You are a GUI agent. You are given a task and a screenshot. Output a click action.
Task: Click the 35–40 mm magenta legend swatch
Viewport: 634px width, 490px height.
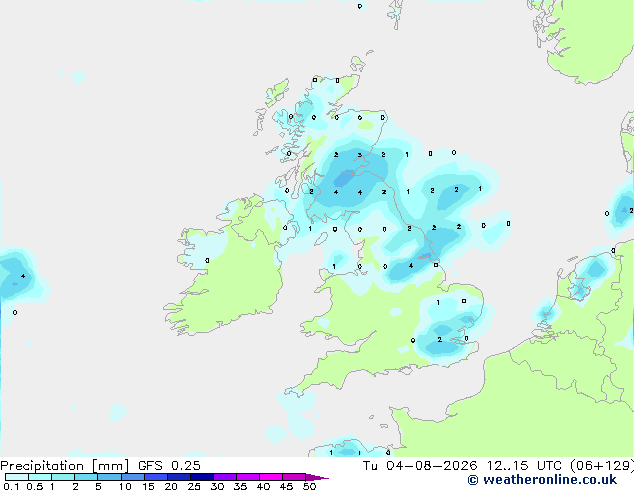point(248,477)
